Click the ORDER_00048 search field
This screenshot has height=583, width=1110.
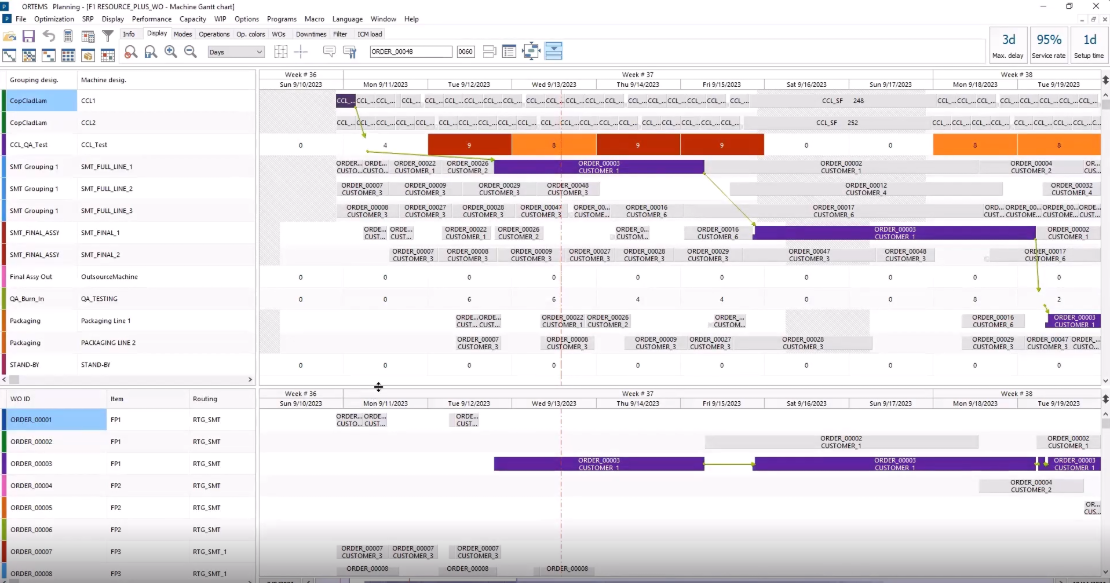[x=410, y=52]
